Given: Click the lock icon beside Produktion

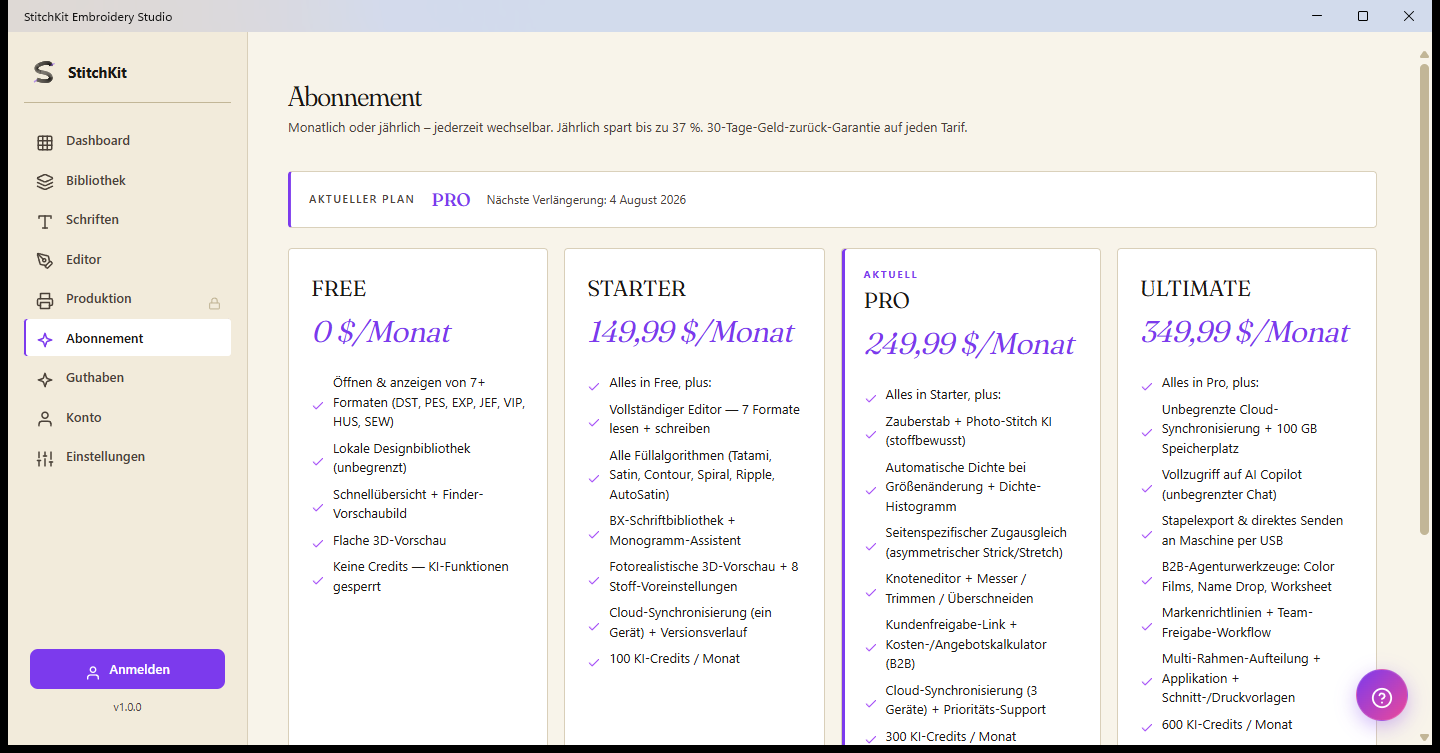Looking at the screenshot, I should click(214, 303).
